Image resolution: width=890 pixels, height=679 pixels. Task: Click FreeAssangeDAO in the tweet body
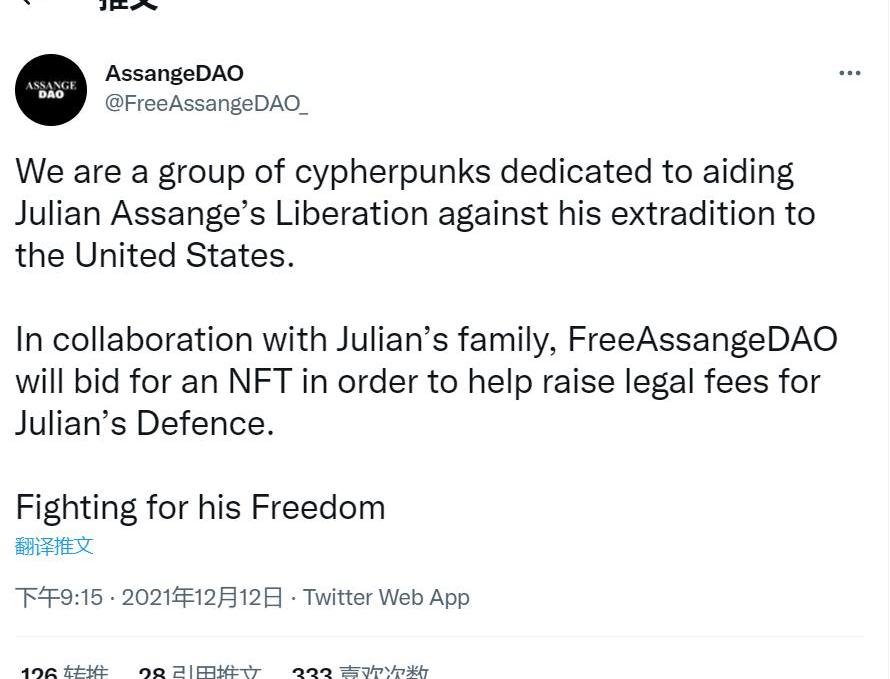coord(703,340)
